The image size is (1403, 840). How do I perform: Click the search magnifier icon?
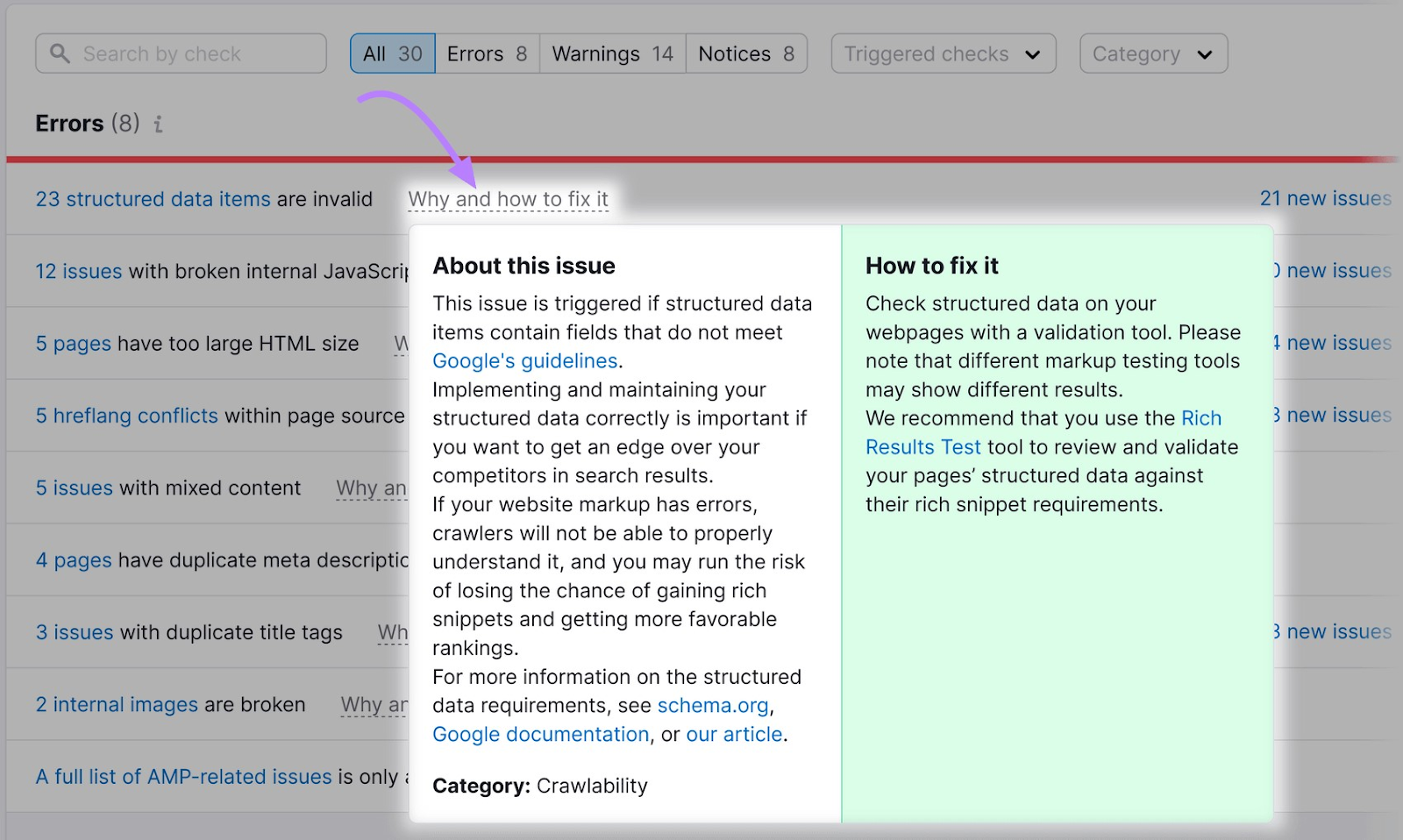(59, 53)
